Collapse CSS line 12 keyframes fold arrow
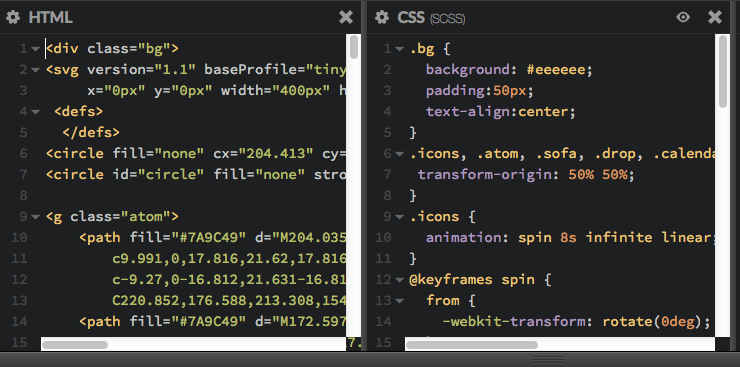This screenshot has height=367, width=740. 399,280
